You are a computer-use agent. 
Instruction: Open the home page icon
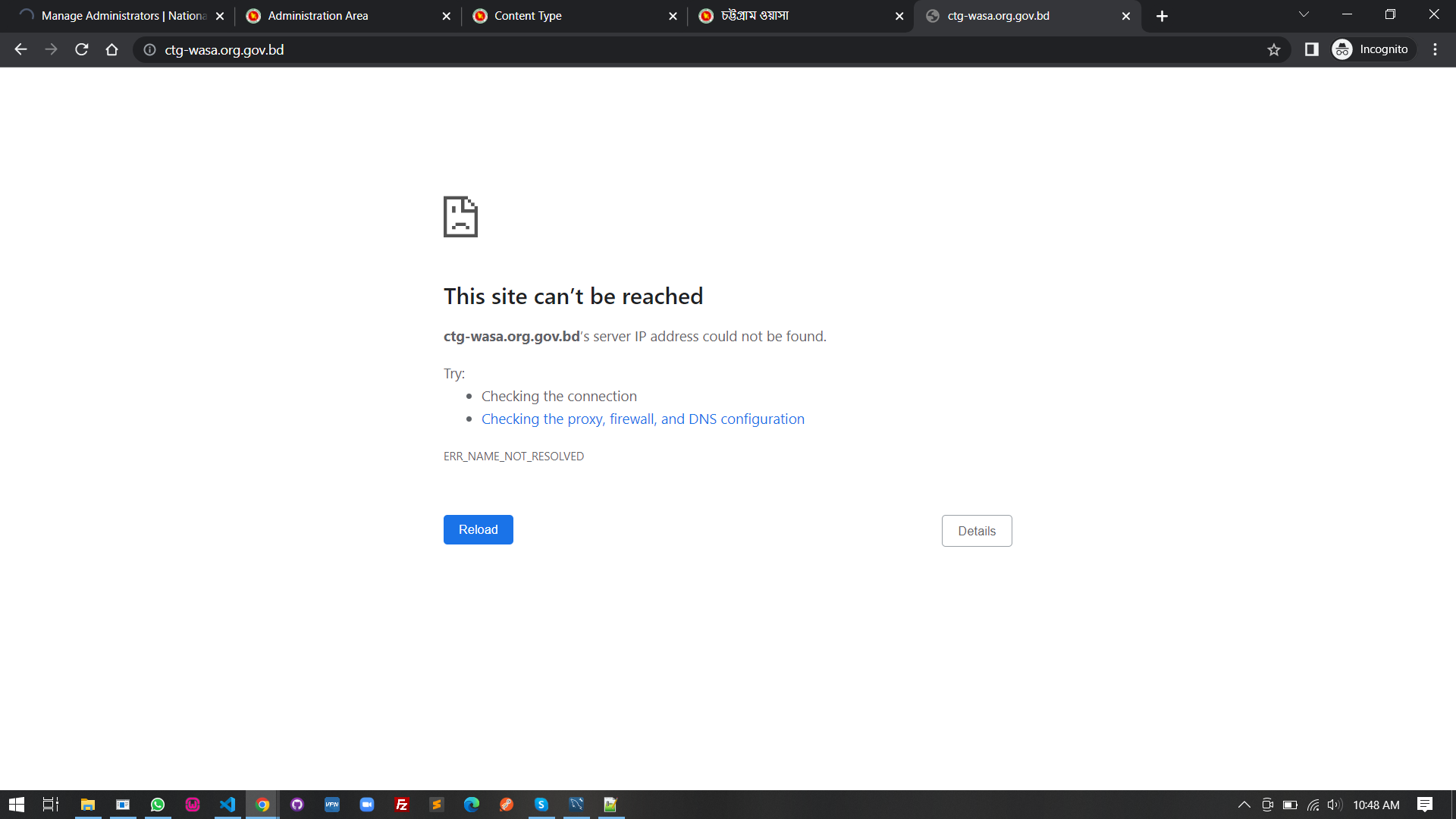[111, 49]
